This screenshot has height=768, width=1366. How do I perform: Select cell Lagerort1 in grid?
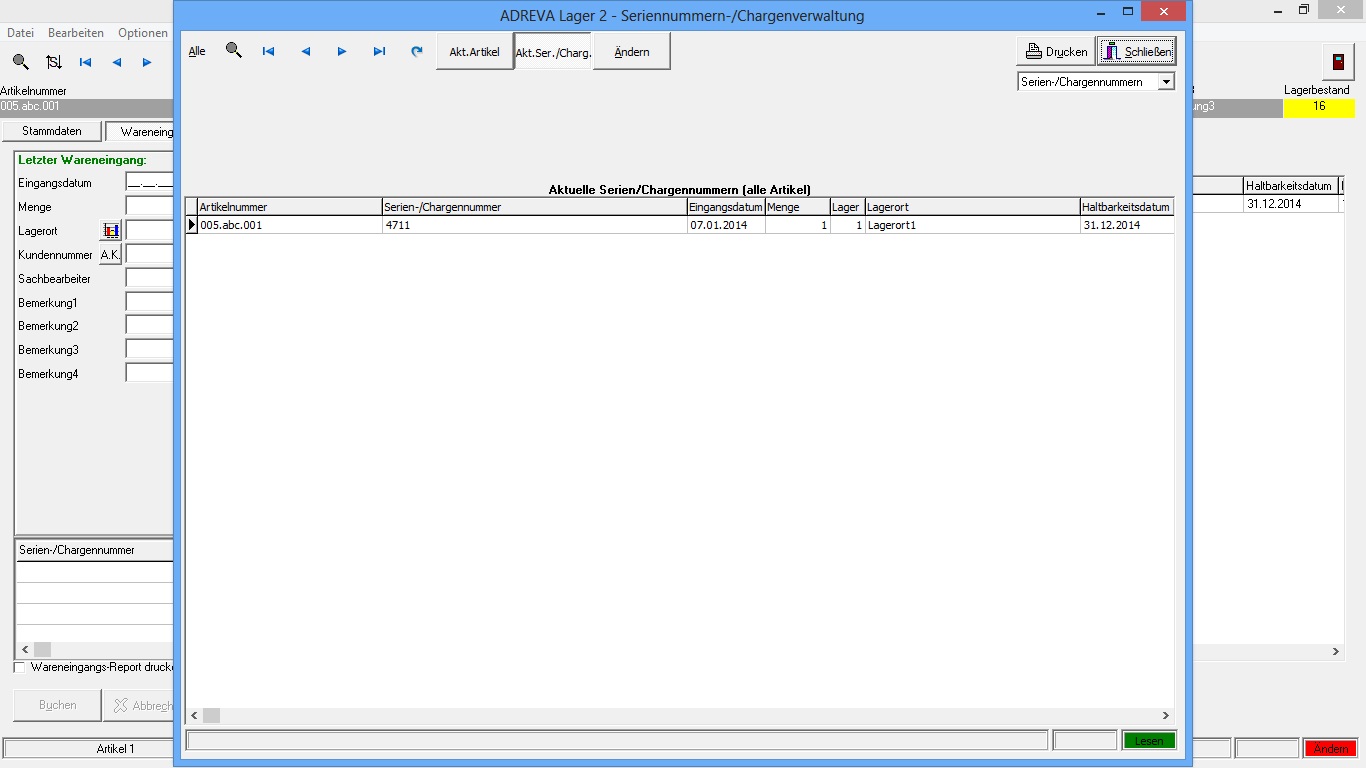click(972, 225)
